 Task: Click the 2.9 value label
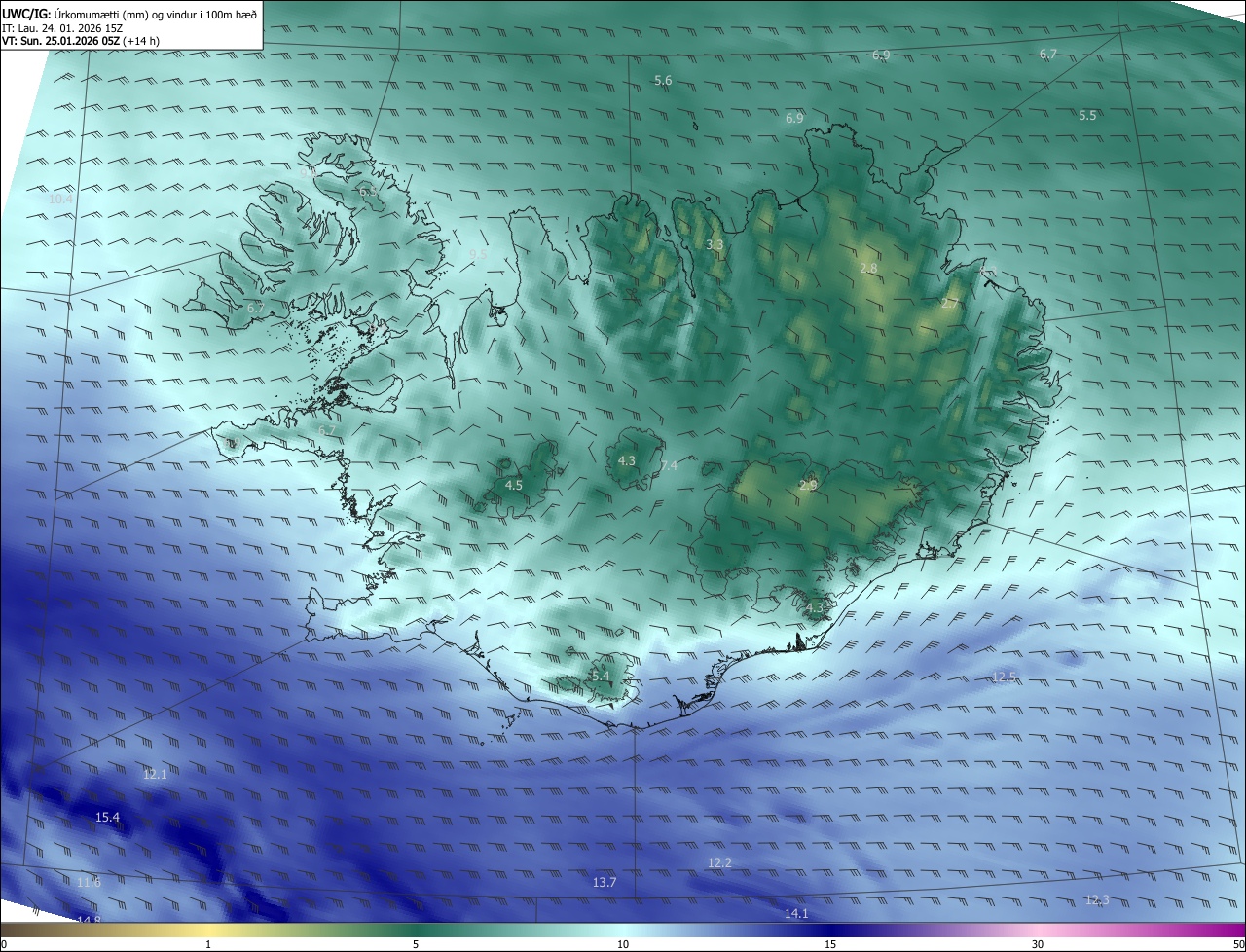tap(808, 485)
